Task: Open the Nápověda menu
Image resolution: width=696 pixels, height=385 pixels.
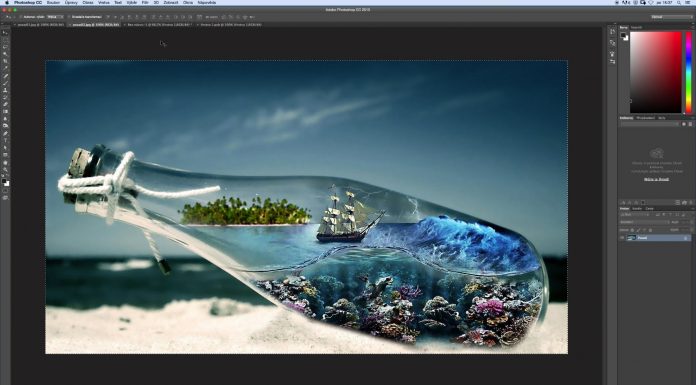Action: click(207, 3)
